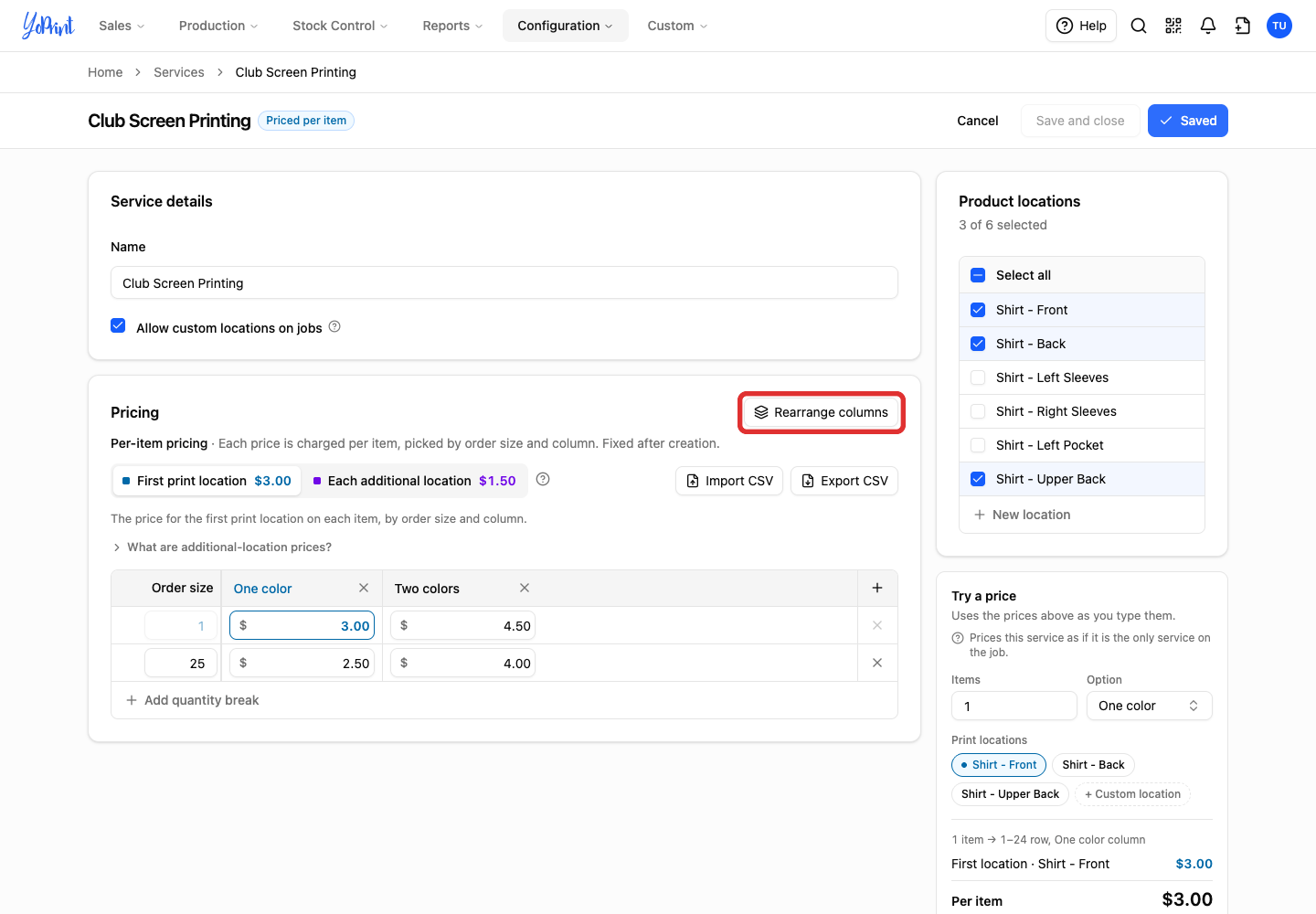
Task: Check Shirt - Left Pocket location
Action: 978,445
